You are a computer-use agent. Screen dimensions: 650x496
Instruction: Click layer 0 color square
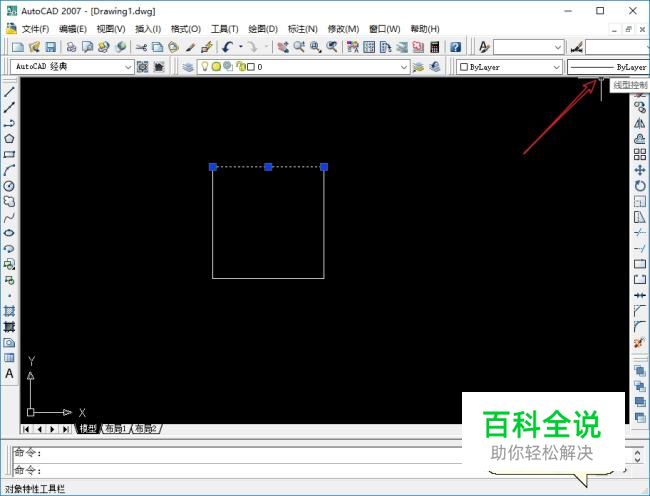(251, 67)
